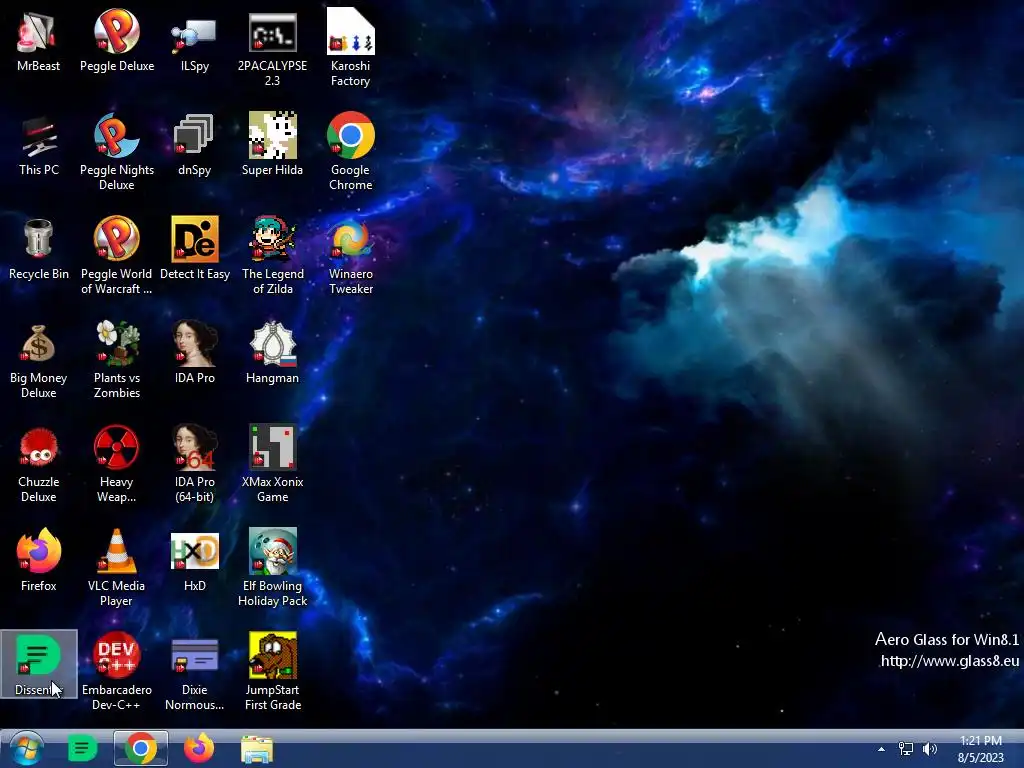This screenshot has width=1024, height=768.
Task: Select the Detect It Easy shortcut
Action: pos(195,249)
